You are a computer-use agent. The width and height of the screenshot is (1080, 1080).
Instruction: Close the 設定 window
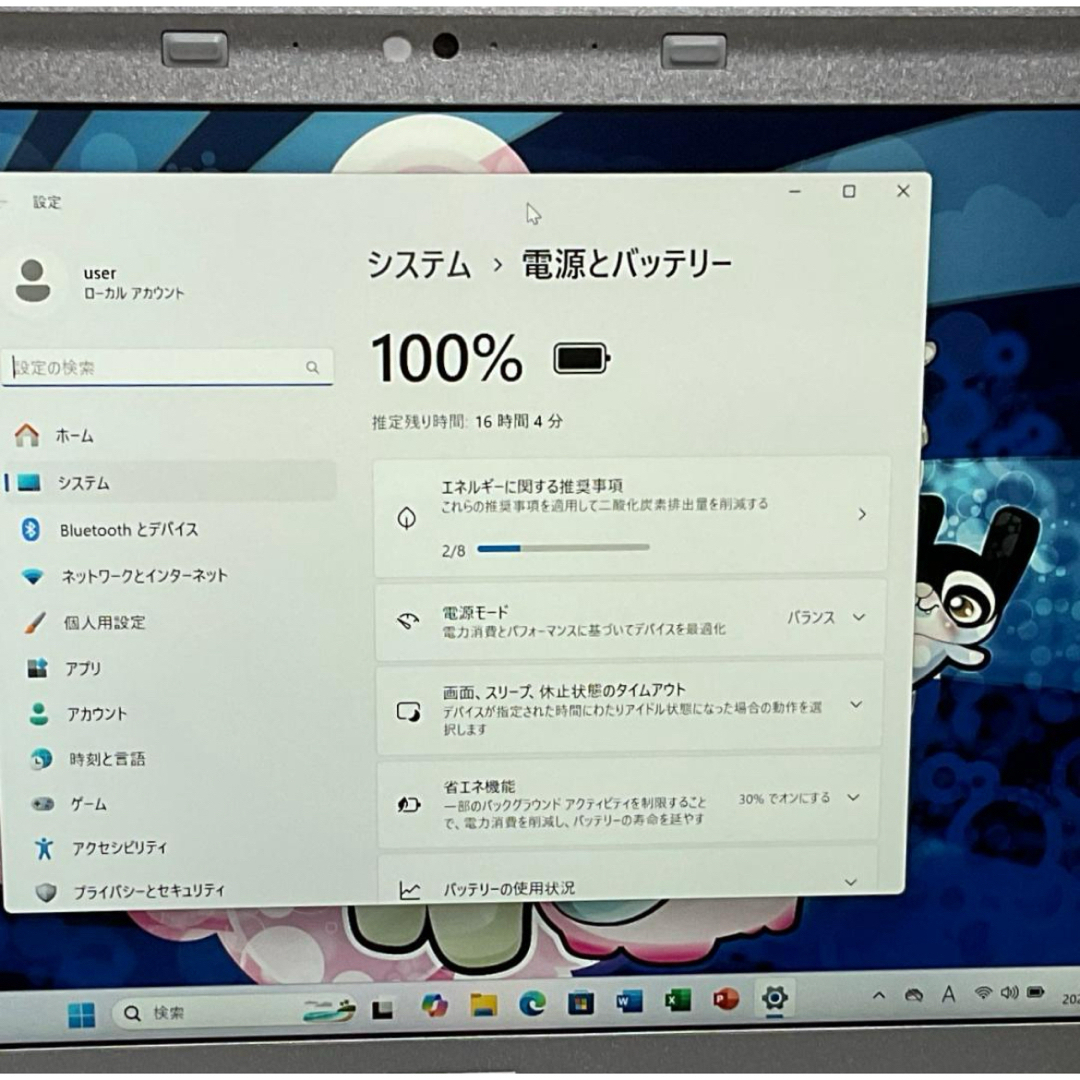[903, 191]
